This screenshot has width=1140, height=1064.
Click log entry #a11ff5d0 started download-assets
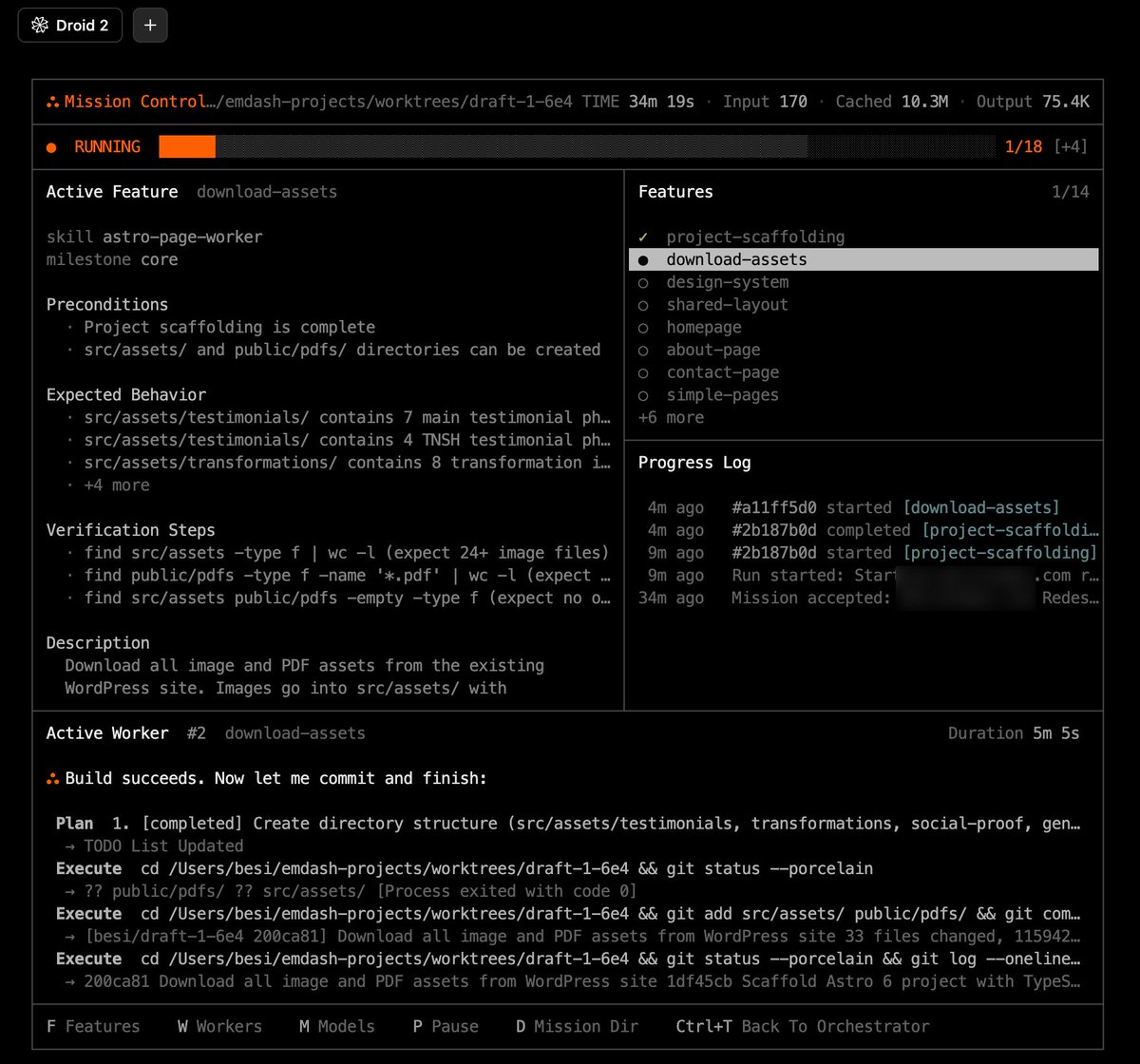pyautogui.click(x=853, y=507)
